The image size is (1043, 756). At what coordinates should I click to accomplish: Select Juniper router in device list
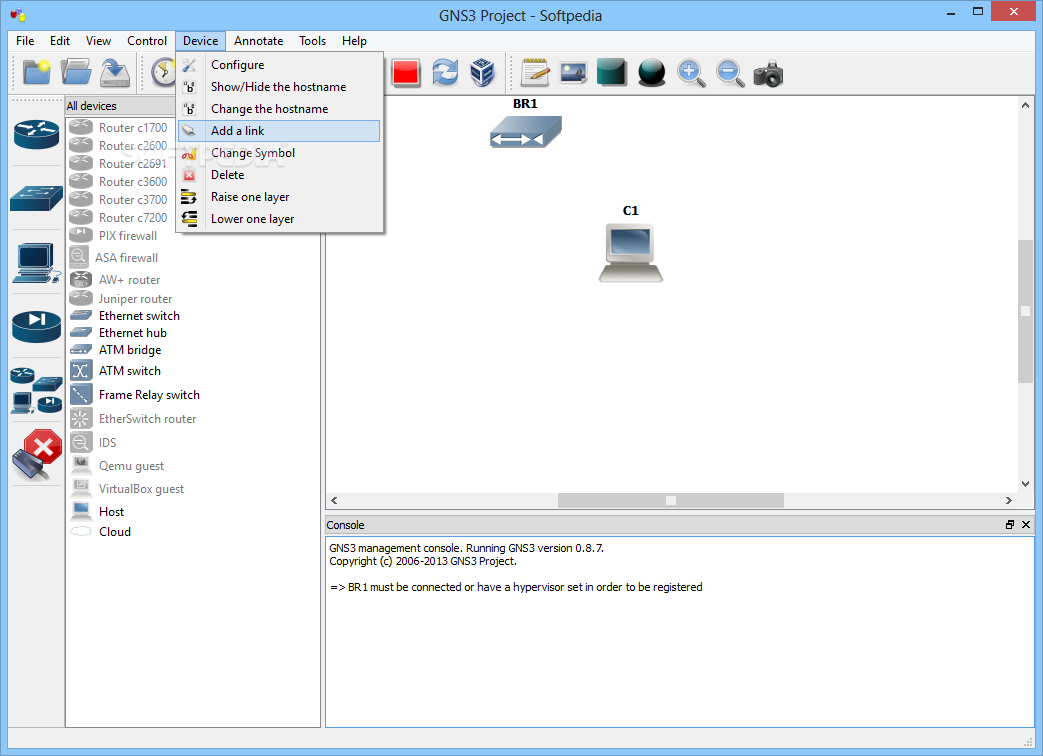tap(135, 299)
